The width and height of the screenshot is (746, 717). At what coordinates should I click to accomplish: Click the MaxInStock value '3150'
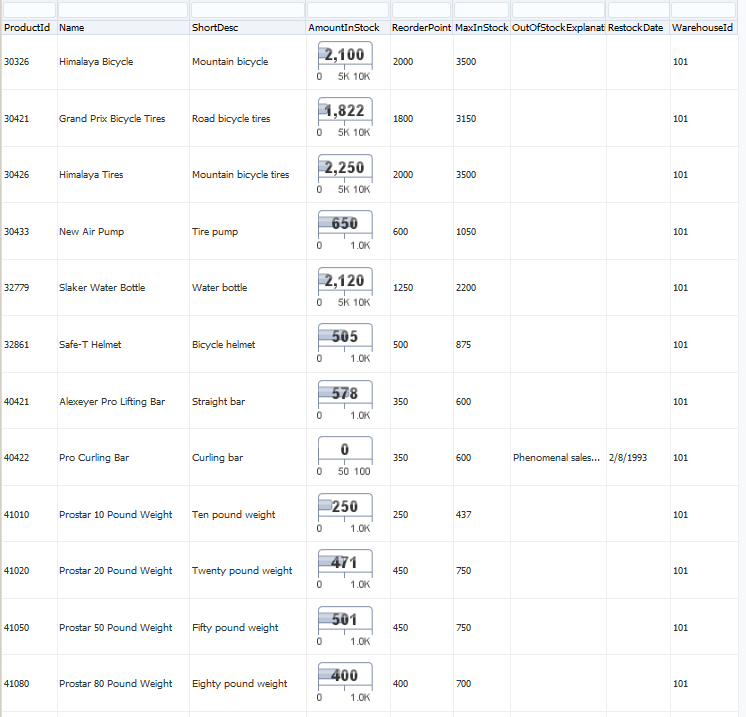coord(466,118)
